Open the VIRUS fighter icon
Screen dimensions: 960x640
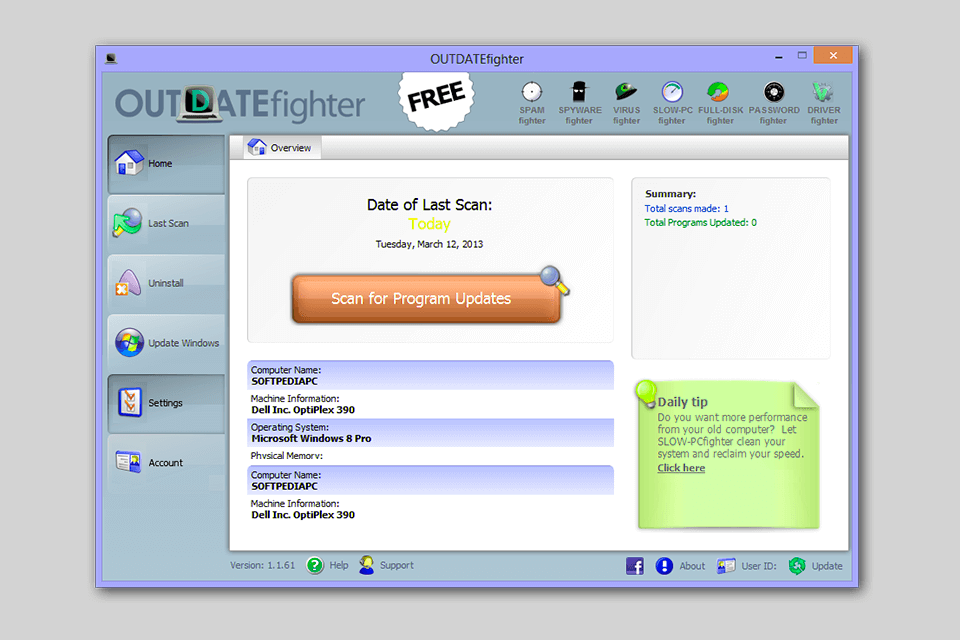(626, 103)
